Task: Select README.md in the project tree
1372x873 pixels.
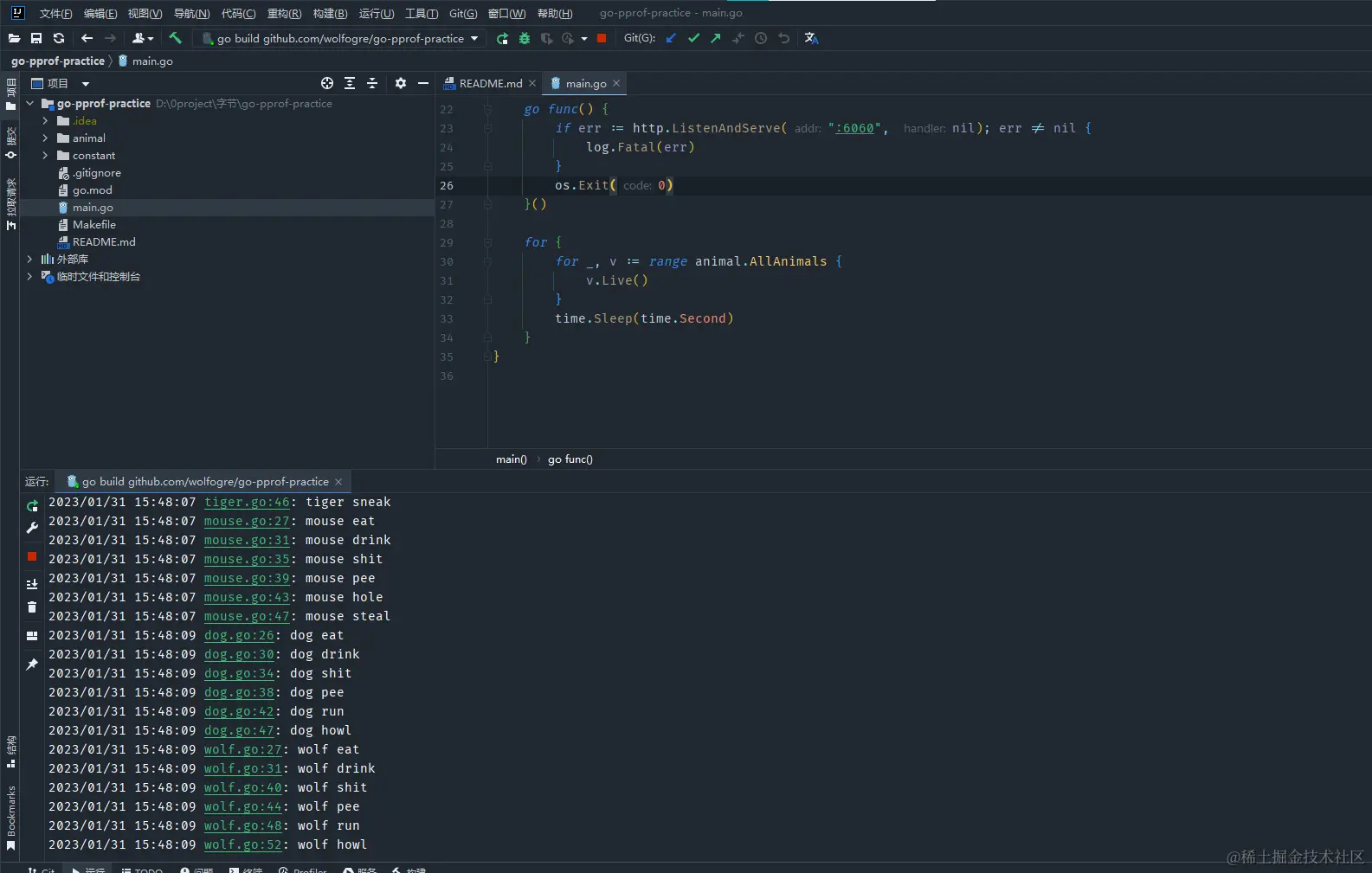Action: pyautogui.click(x=104, y=241)
